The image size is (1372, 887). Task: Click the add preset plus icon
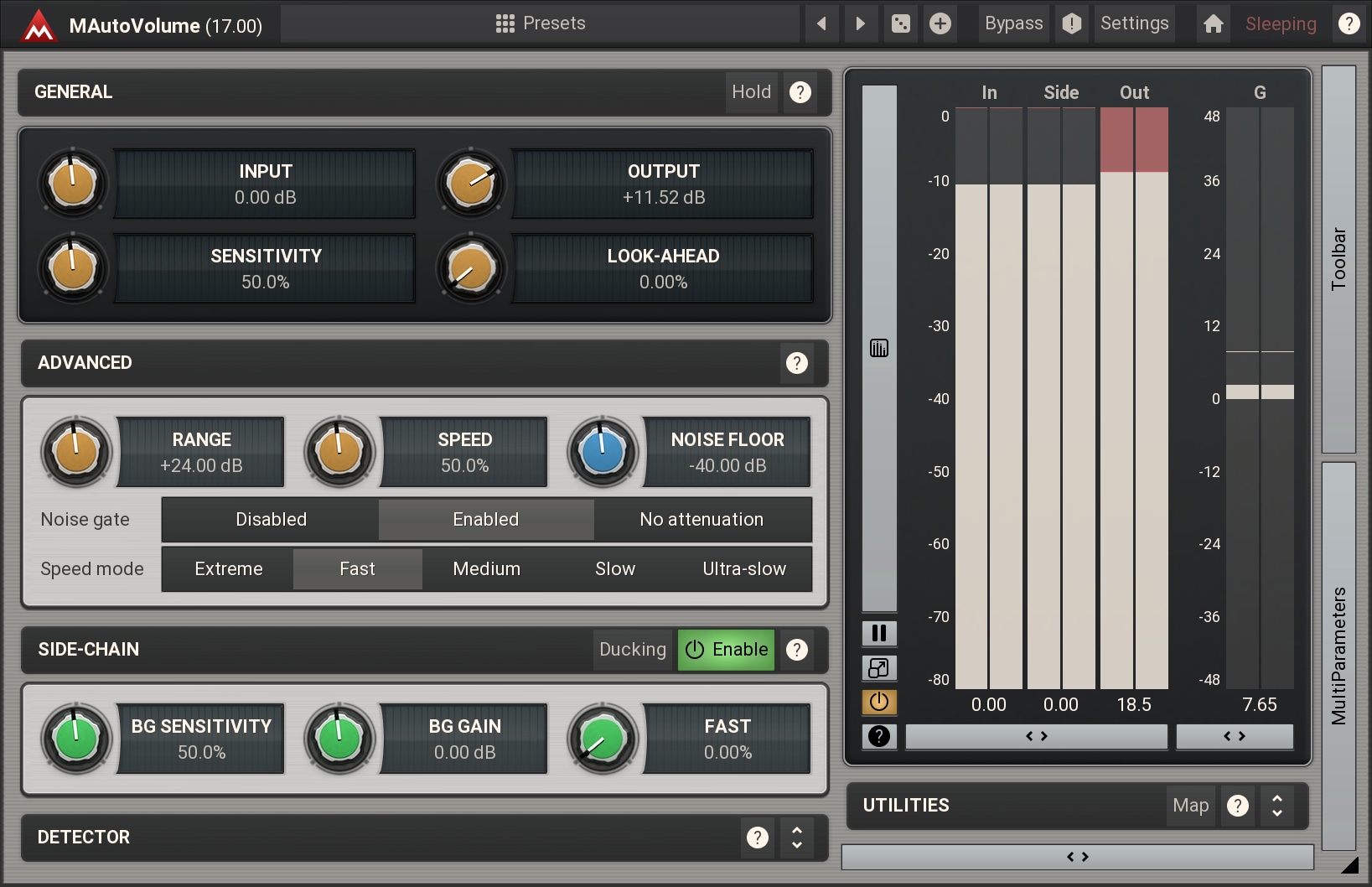coord(940,23)
